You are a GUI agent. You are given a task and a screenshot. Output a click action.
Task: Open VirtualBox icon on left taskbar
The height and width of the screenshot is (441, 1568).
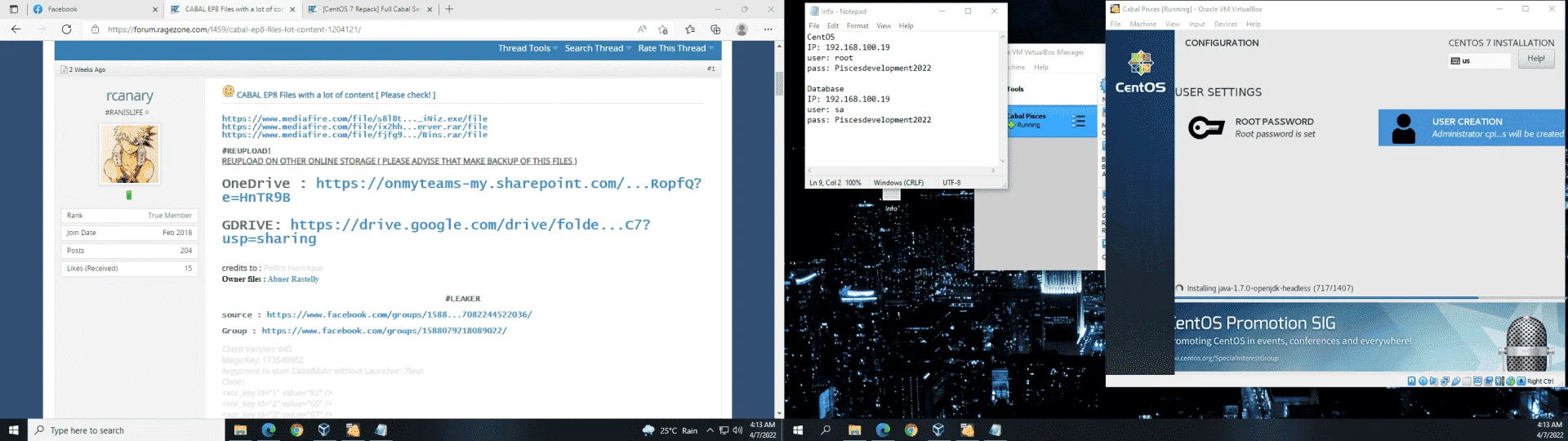(324, 430)
